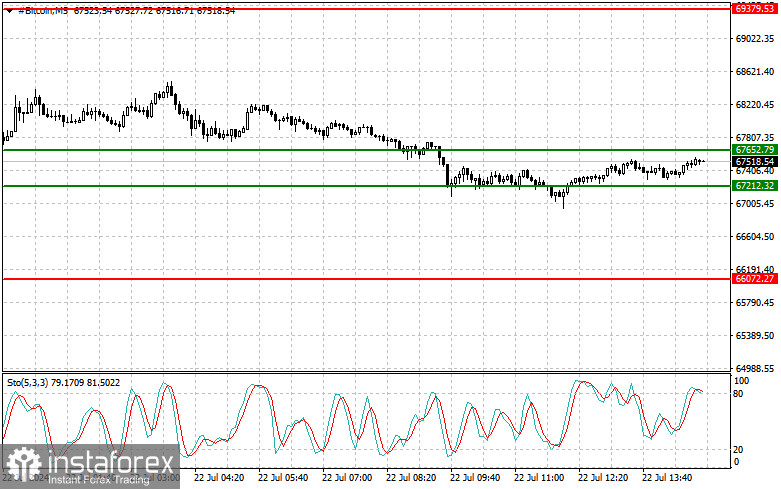Click the 22 Jul 08:20 time label
This screenshot has height=489, width=781.
(x=411, y=478)
